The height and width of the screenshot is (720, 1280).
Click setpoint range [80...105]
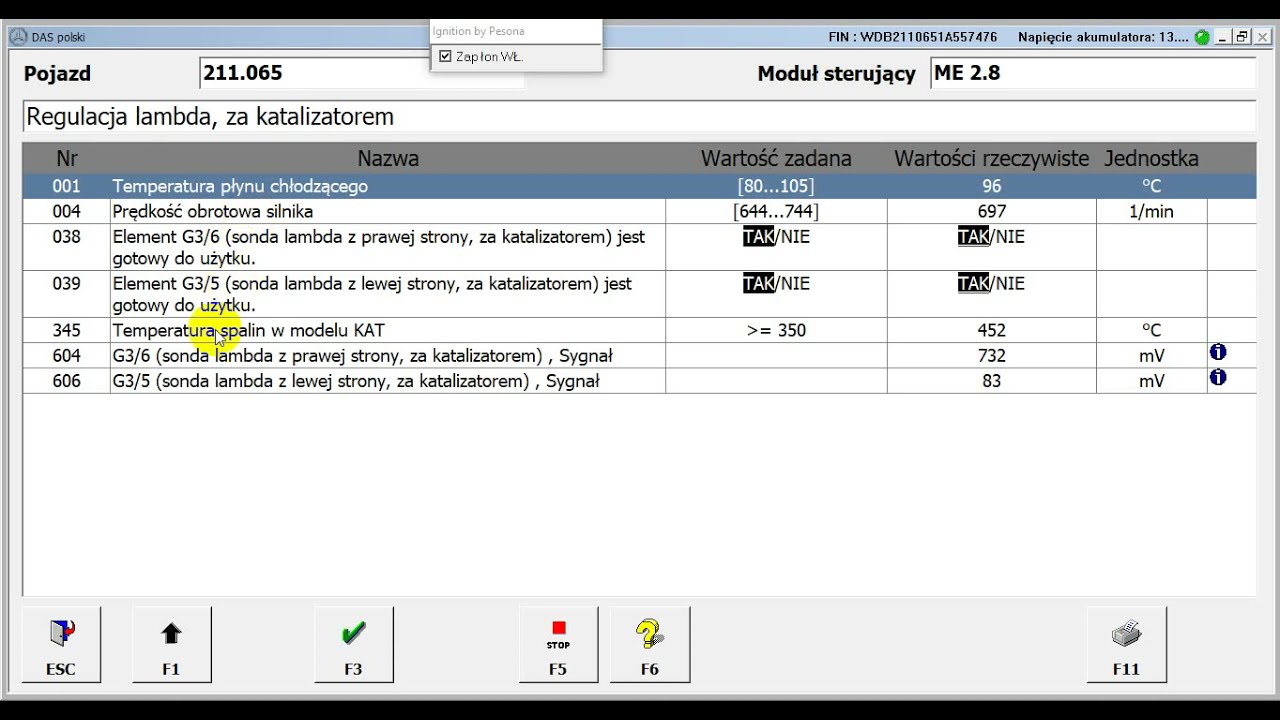point(776,186)
